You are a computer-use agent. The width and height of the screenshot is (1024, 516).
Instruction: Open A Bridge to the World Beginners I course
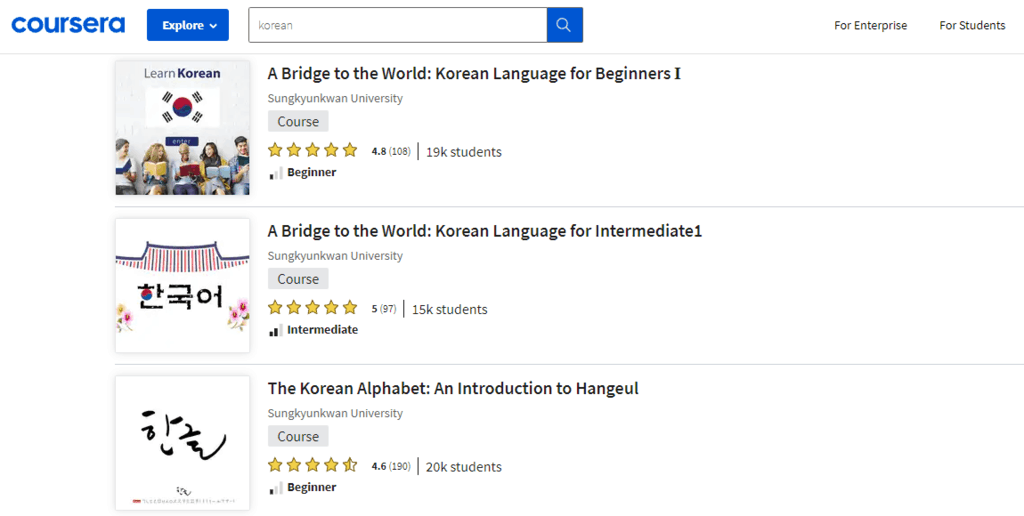pos(474,74)
